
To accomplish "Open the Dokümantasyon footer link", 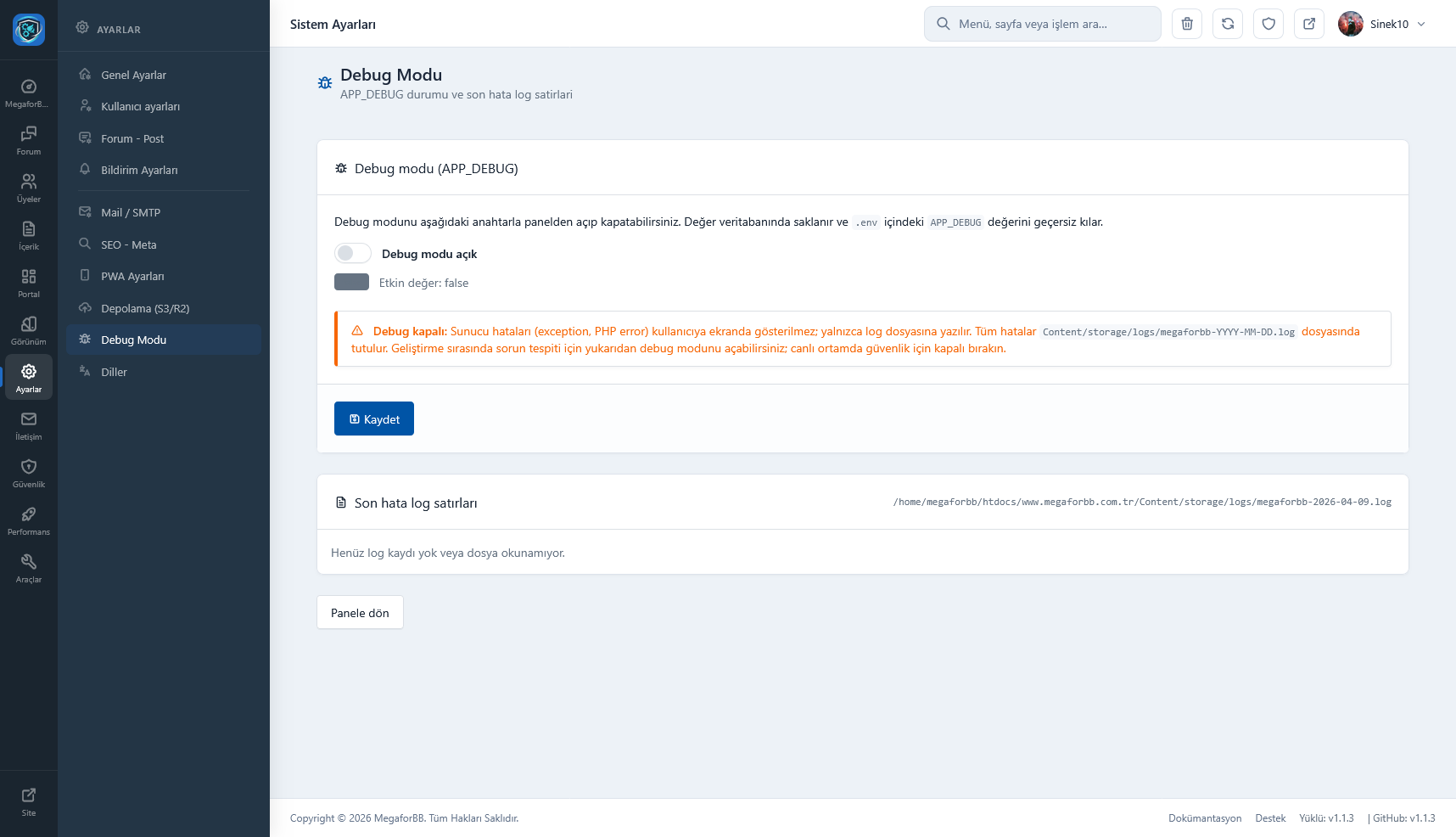I will [1204, 818].
